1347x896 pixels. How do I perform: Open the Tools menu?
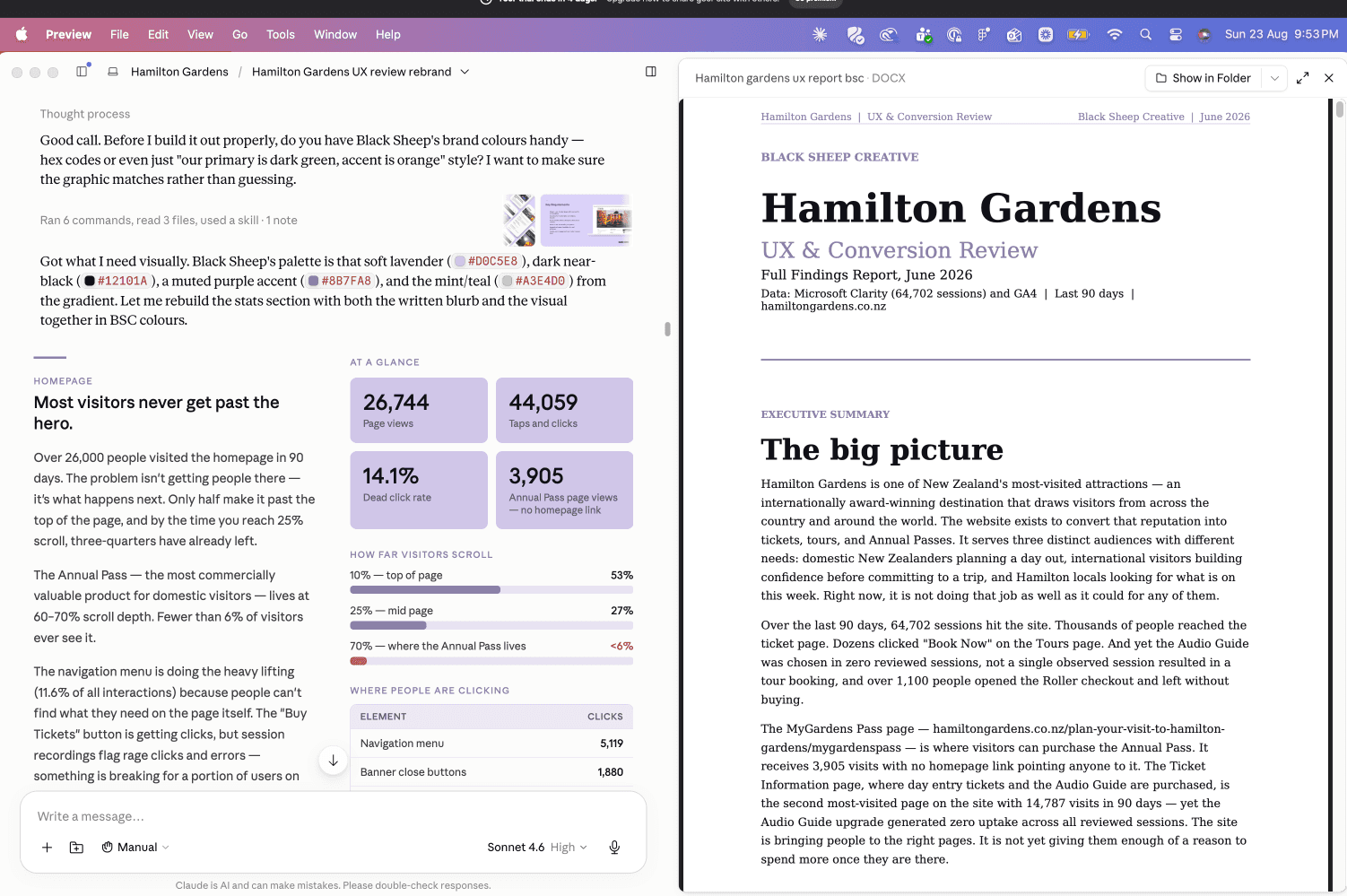click(281, 34)
